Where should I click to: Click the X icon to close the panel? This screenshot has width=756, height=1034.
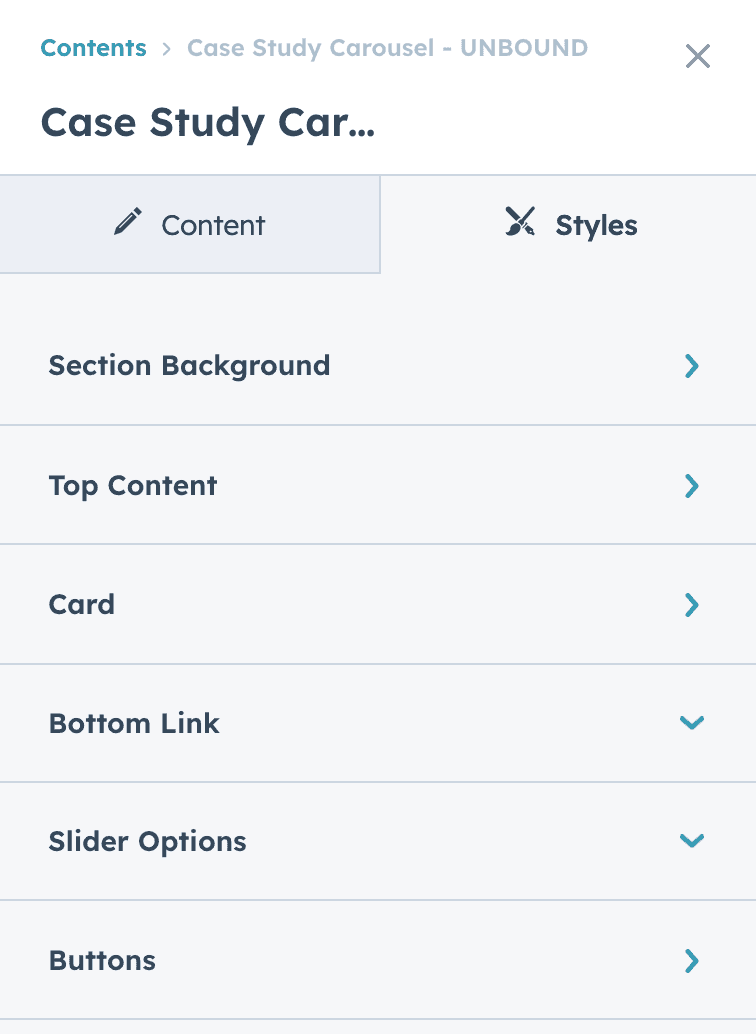697,57
